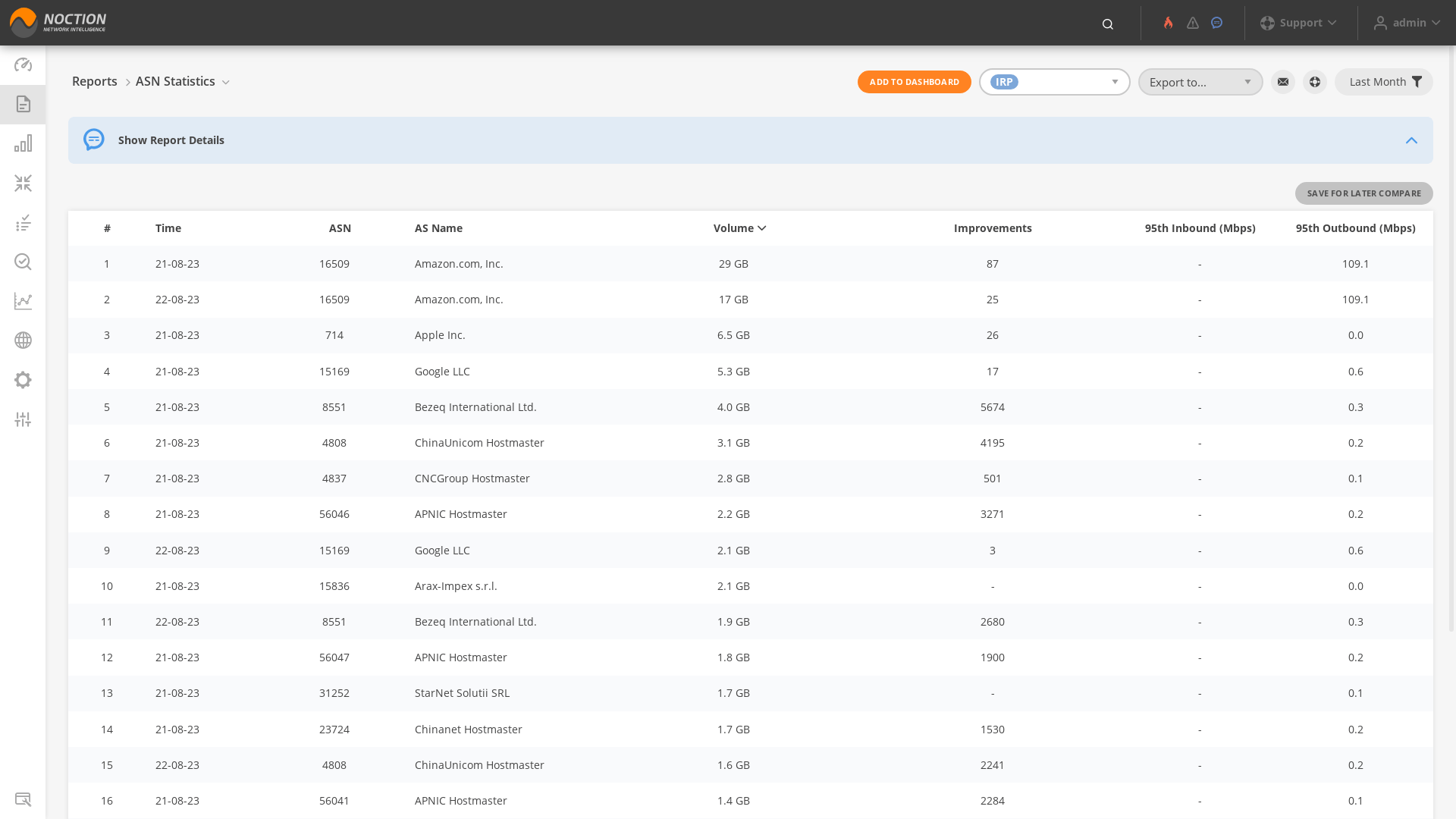1456x819 pixels.
Task: Click the email notification icon
Action: click(1283, 81)
